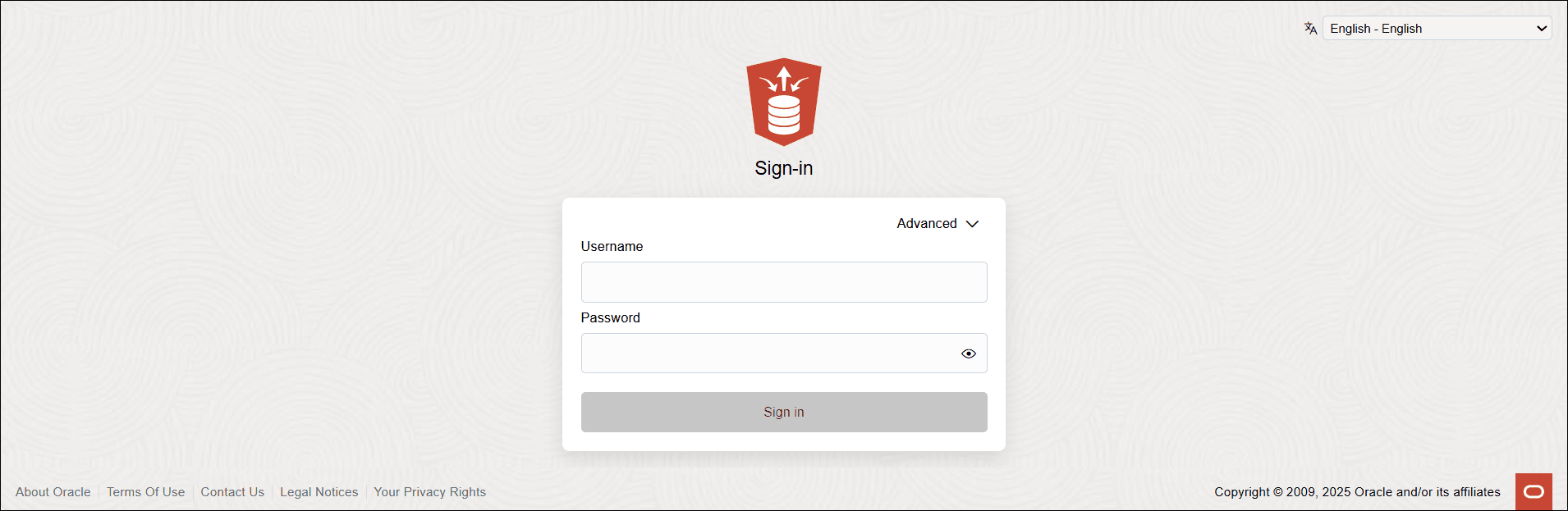The height and width of the screenshot is (511, 1568).
Task: Open the Contact Us link
Action: pos(232,491)
